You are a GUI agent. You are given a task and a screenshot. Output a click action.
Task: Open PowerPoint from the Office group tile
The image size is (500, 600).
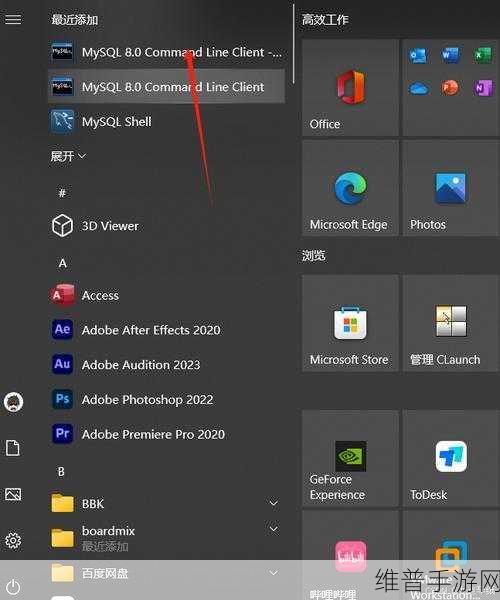pos(450,88)
